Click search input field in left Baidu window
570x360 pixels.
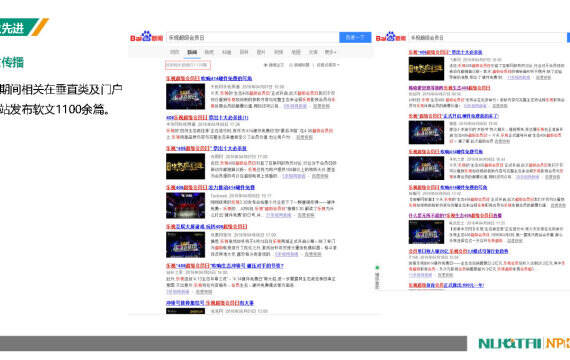coord(253,37)
